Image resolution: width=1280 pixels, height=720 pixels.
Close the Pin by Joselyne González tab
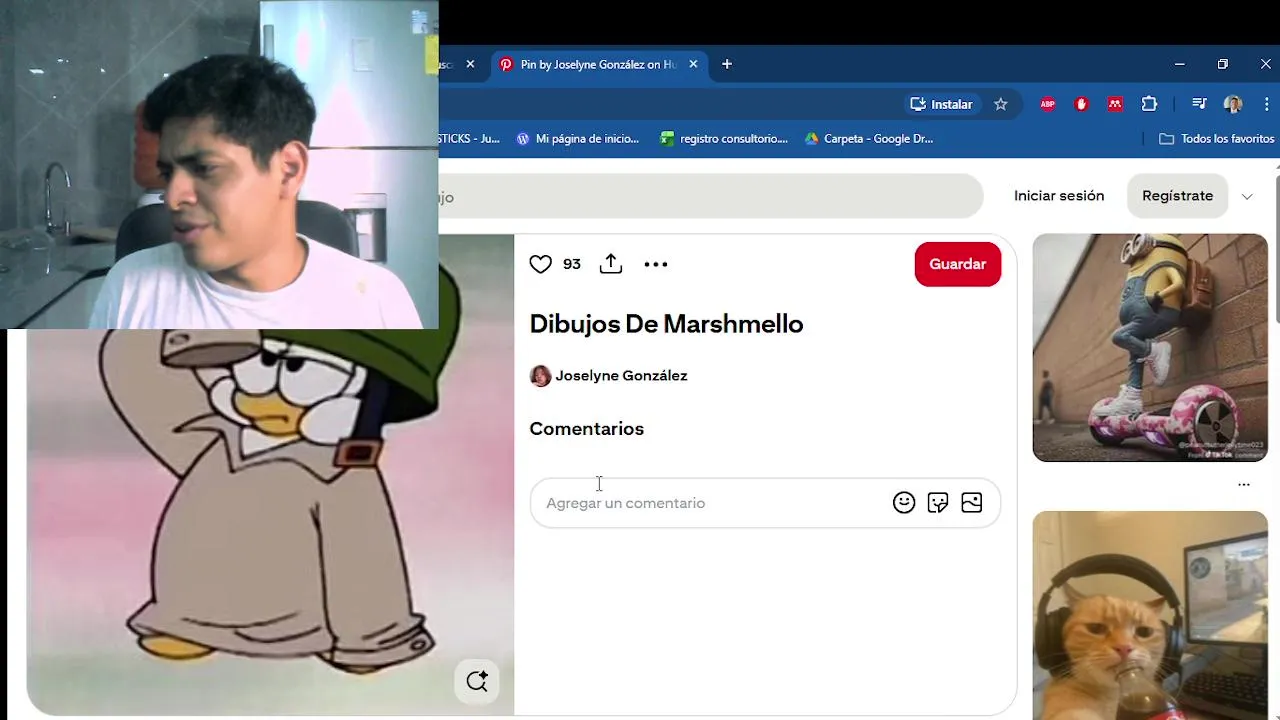tap(693, 64)
